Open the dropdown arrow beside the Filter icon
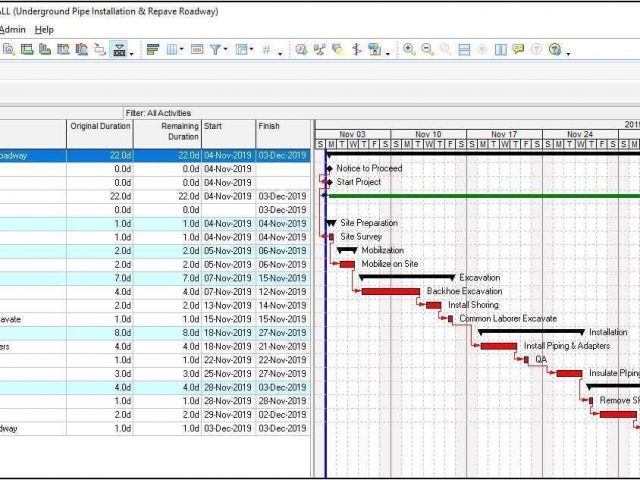The height and width of the screenshot is (480, 640). pyautogui.click(x=226, y=50)
